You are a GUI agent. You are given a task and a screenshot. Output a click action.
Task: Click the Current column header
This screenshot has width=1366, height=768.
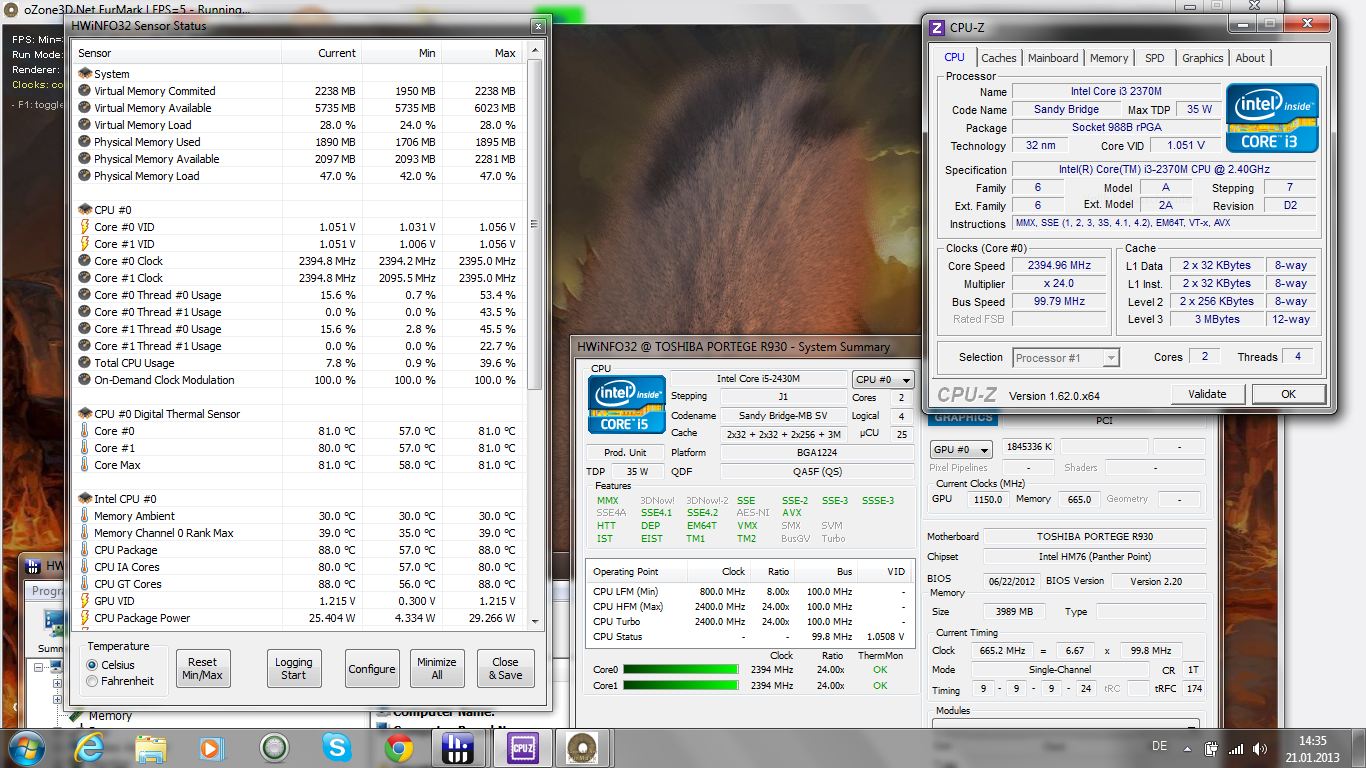(322, 53)
